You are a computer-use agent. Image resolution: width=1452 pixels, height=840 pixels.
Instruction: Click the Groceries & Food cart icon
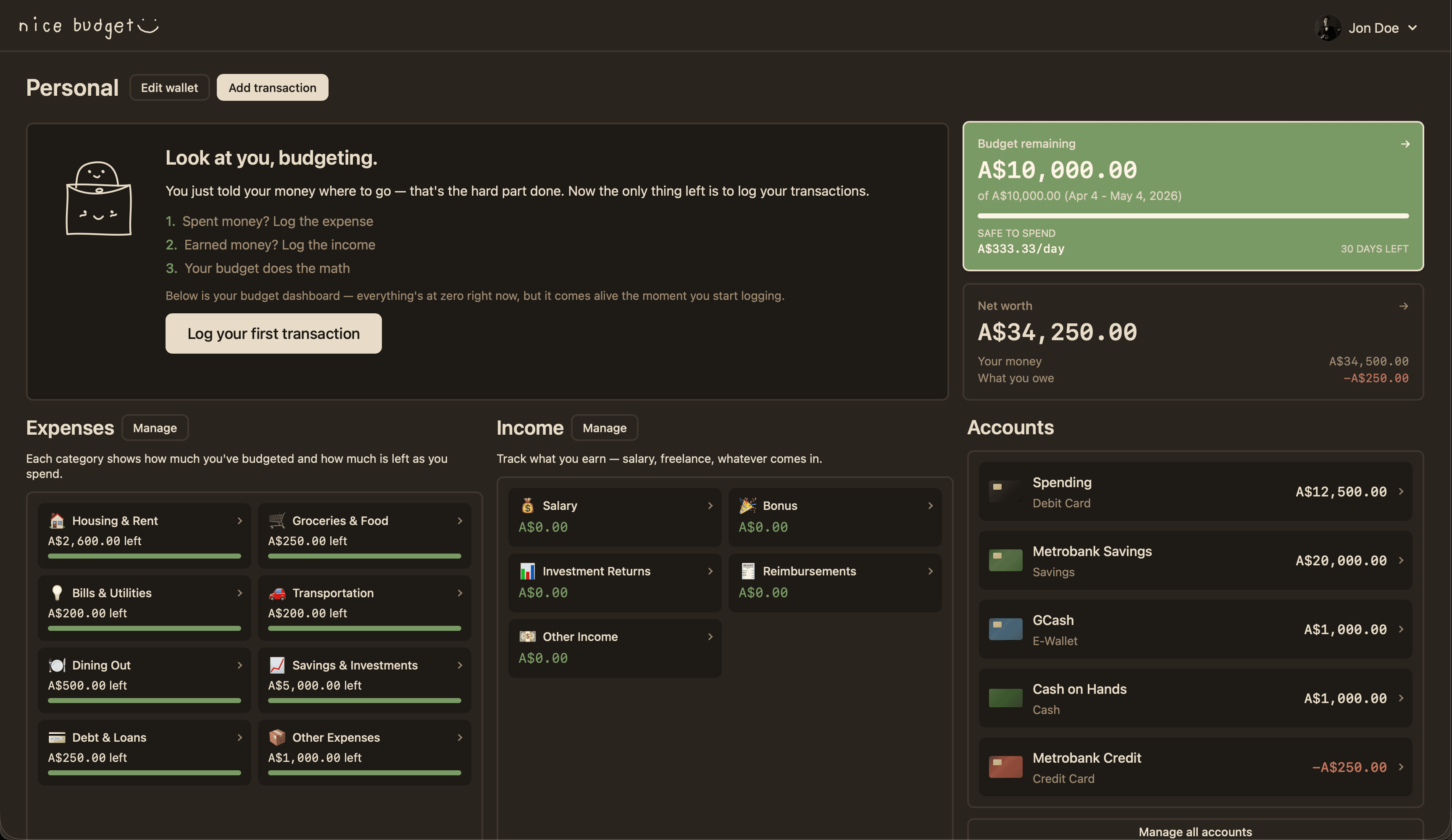click(x=277, y=520)
